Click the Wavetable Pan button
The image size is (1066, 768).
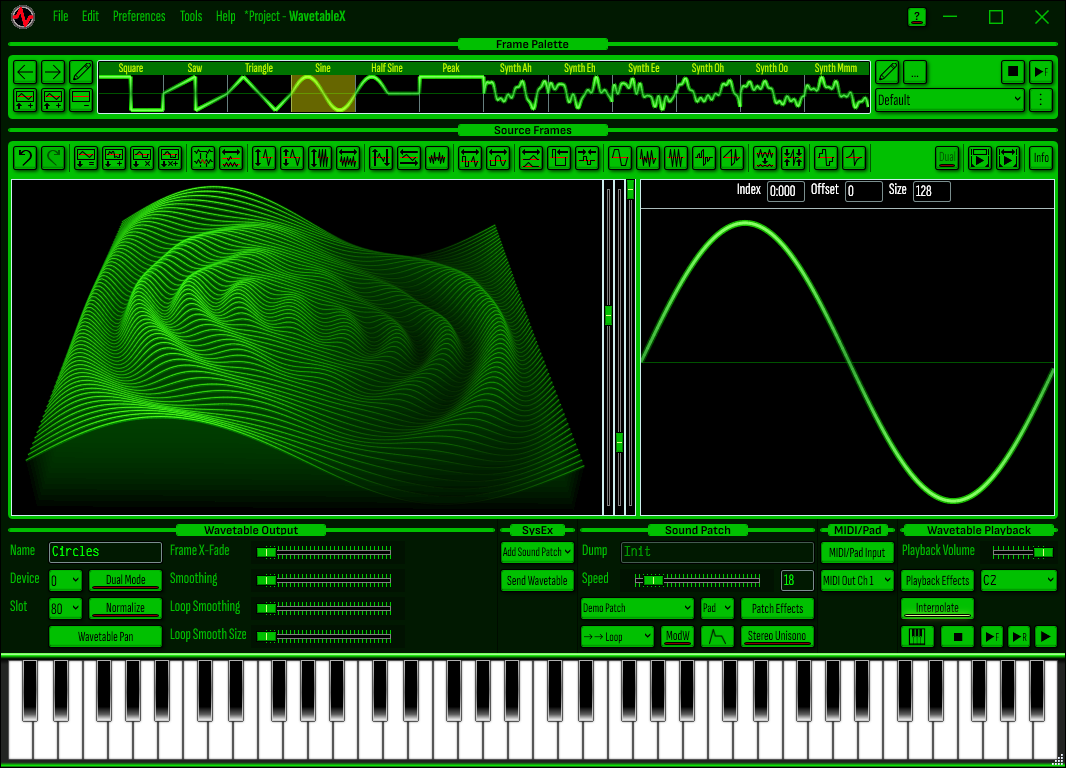pyautogui.click(x=105, y=637)
